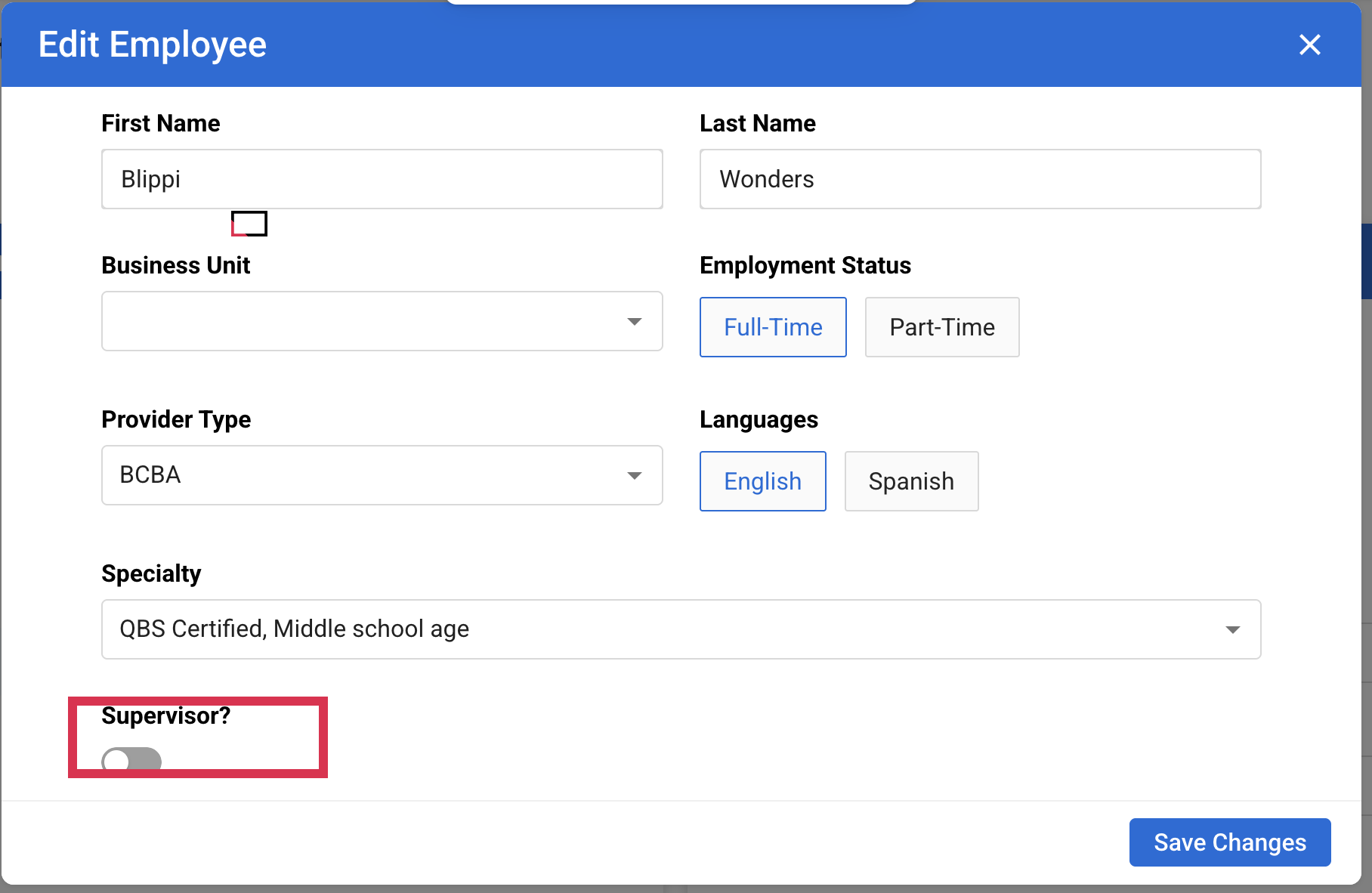Expand the Specialty field showing QBS Certified
Viewport: 1372px width, 893px height.
click(665, 629)
